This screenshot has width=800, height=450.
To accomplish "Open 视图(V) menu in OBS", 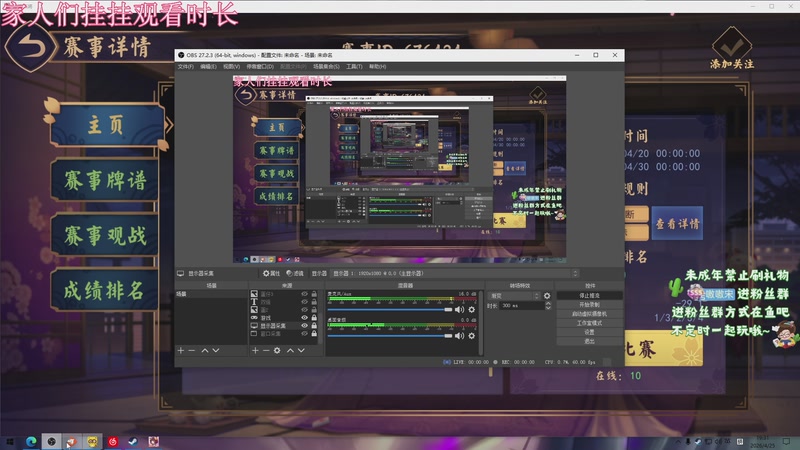I will tap(231, 67).
